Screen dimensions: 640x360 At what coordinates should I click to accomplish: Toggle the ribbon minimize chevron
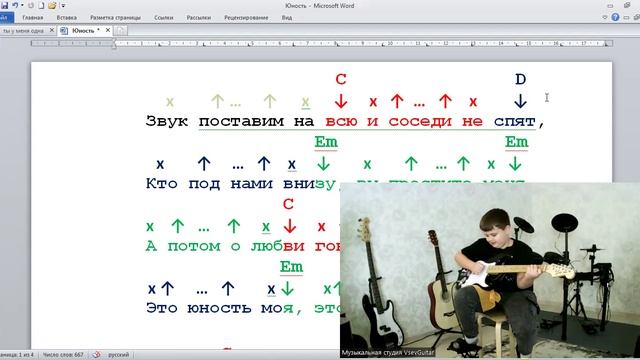pos(605,18)
